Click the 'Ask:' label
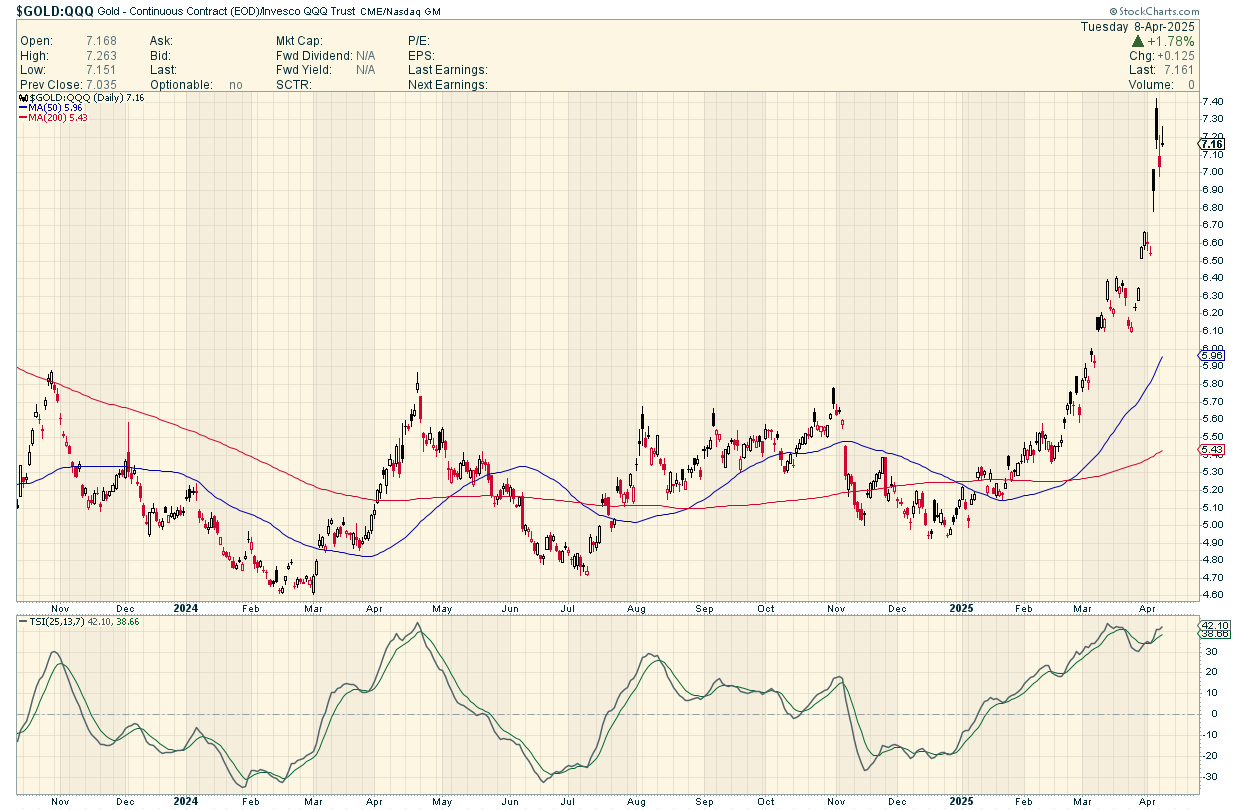Viewport: 1240px width, 810px height. click(x=161, y=41)
